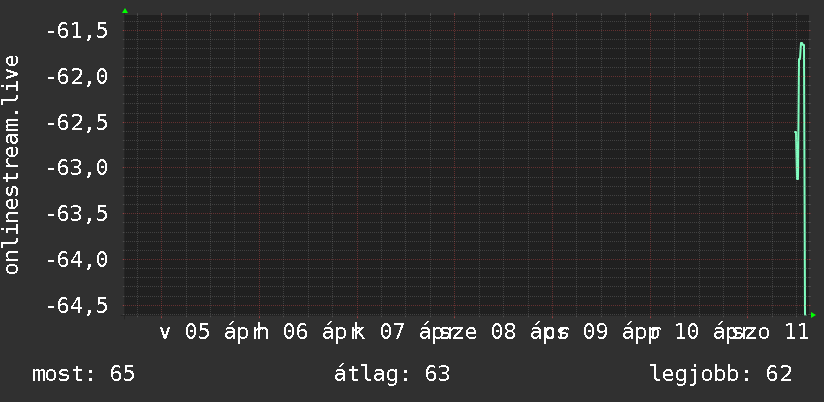Click the 'most: 65' current value
Screen dimensions: 824x402
83,375
